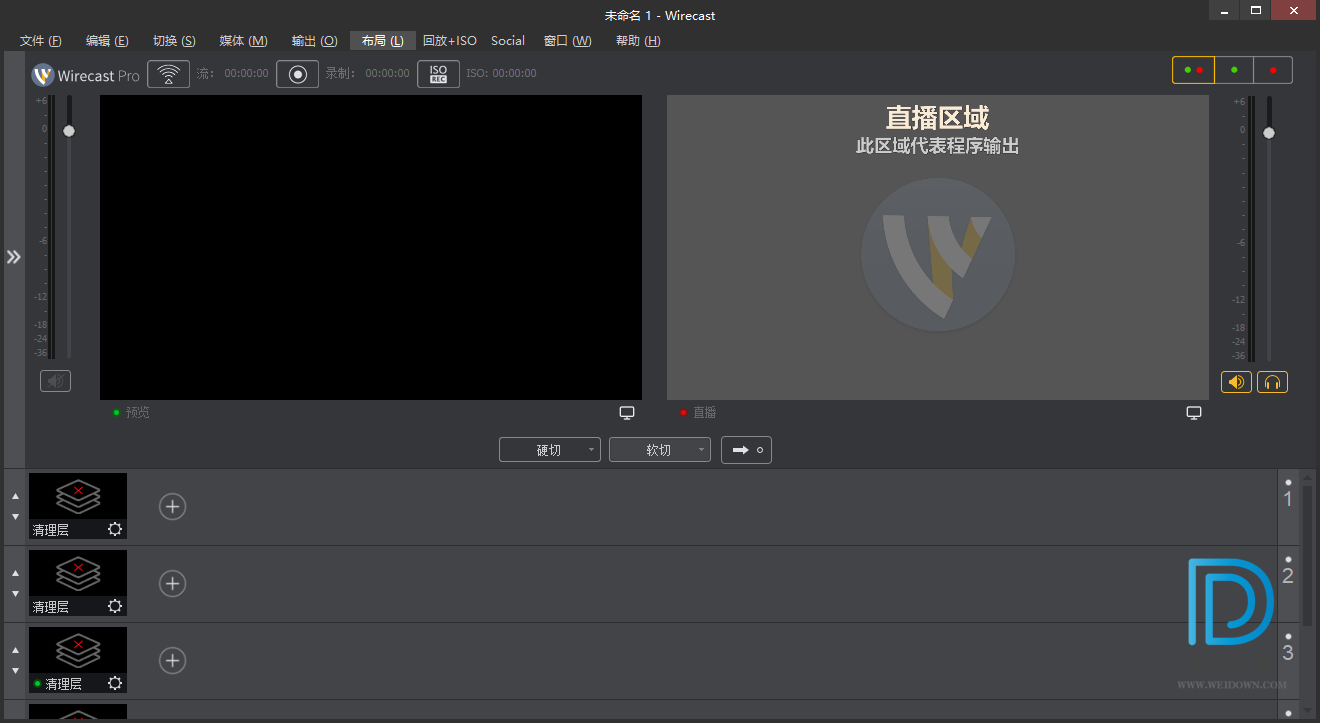Image resolution: width=1320 pixels, height=723 pixels.
Task: Expand the left side panel chevrons
Action: coord(13,257)
